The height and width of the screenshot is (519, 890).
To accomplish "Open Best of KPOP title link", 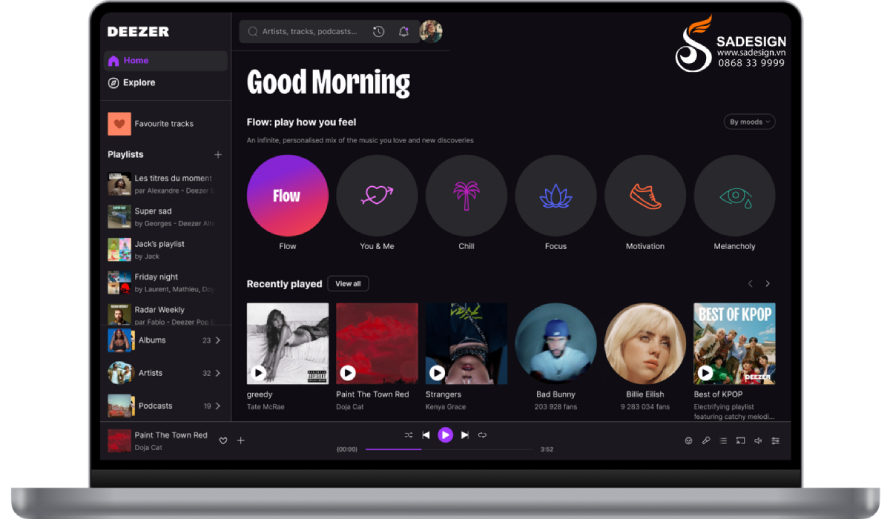I will 718,394.
